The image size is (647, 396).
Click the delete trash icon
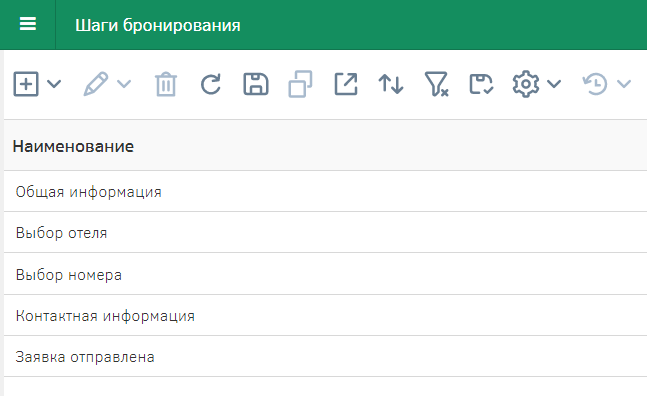point(166,84)
